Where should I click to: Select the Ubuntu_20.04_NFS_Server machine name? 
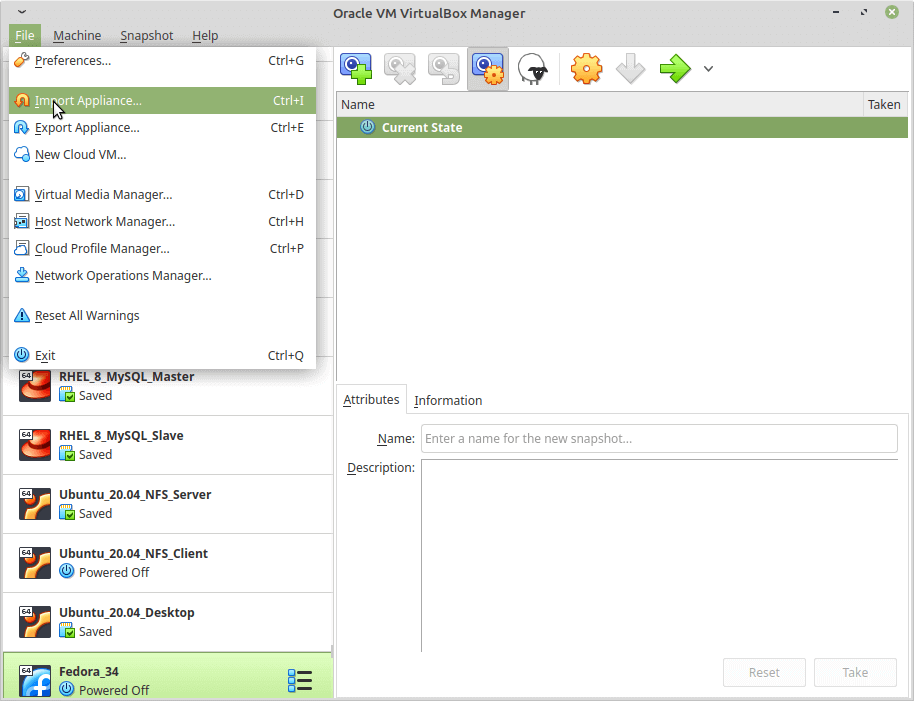[x=135, y=494]
